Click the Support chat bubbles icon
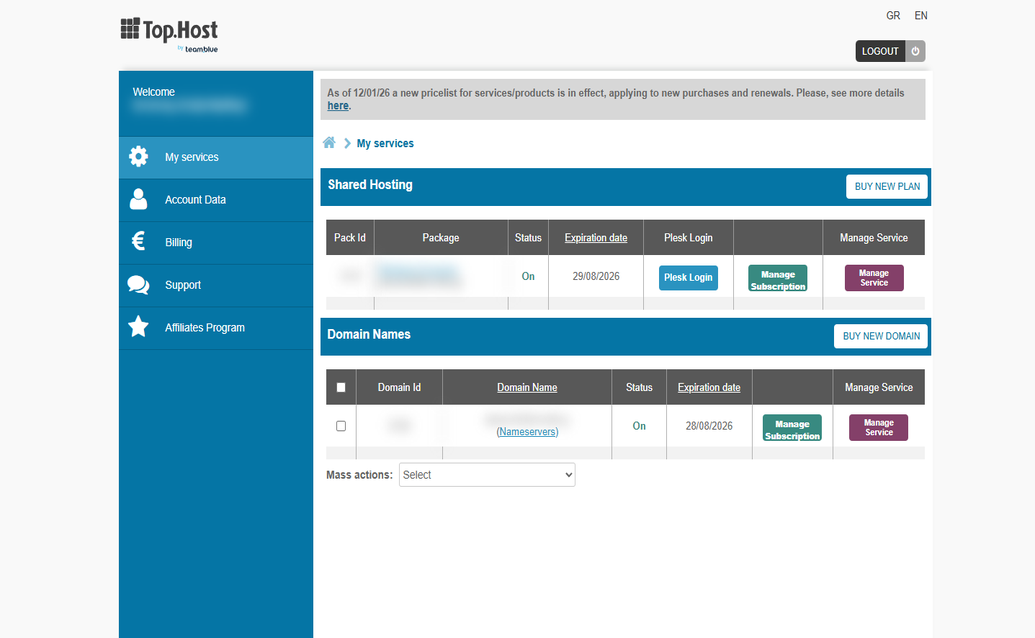The width and height of the screenshot is (1035, 638). coord(139,284)
